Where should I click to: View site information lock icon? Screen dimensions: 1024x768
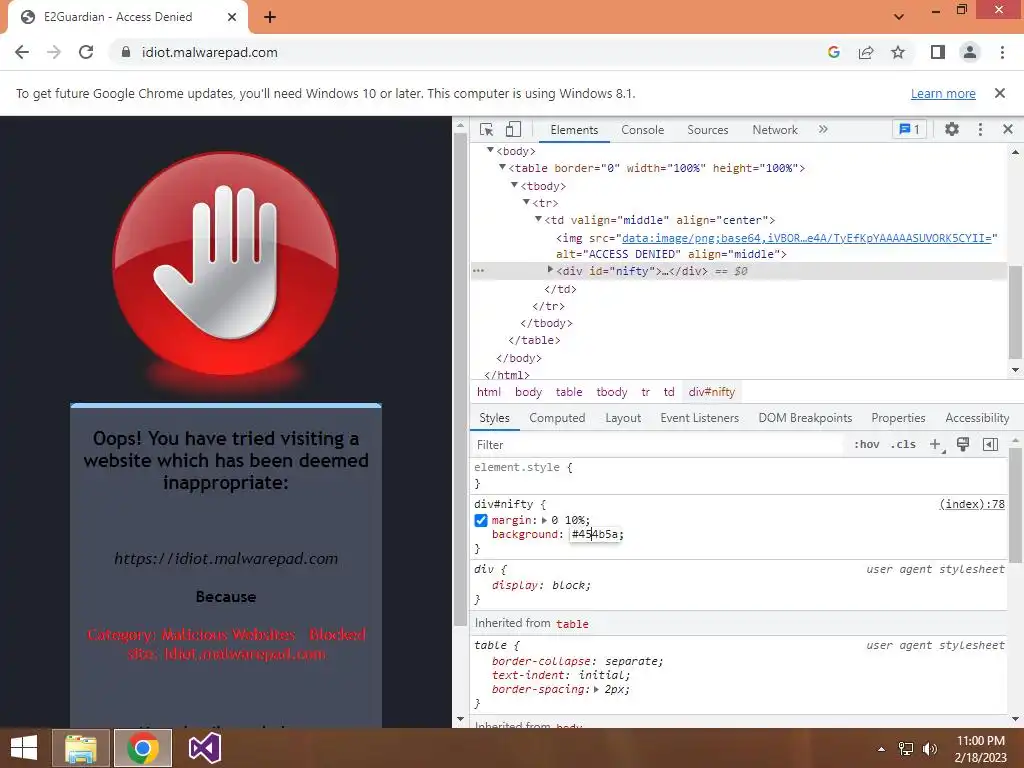coord(126,52)
